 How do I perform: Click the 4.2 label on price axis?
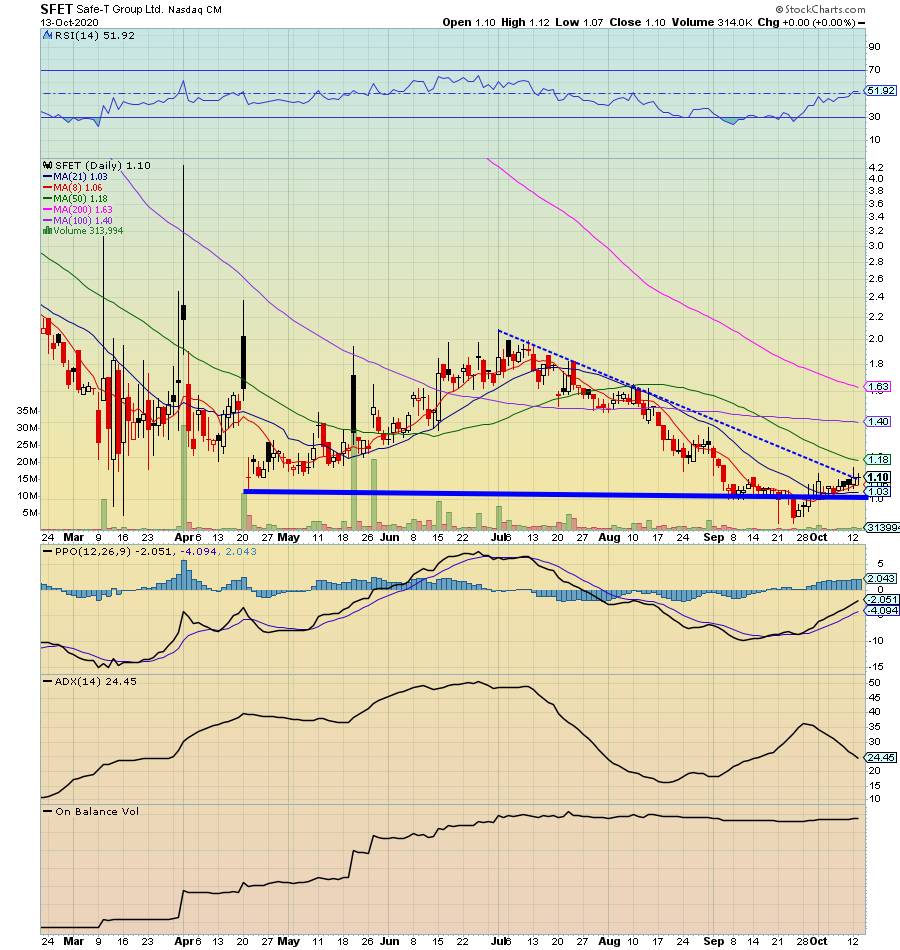(876, 167)
